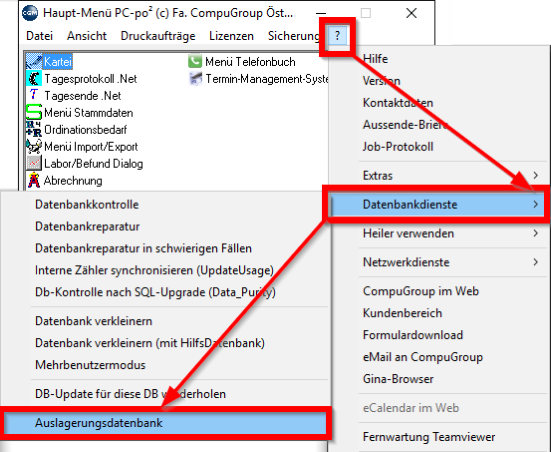Click the Abrechnung icon
Viewport: 551px width, 452px height.
click(34, 180)
